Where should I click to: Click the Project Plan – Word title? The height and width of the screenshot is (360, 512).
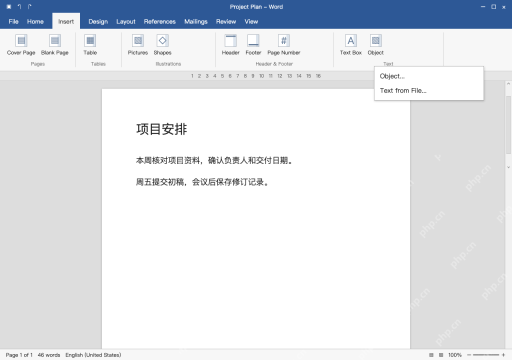click(x=256, y=7)
